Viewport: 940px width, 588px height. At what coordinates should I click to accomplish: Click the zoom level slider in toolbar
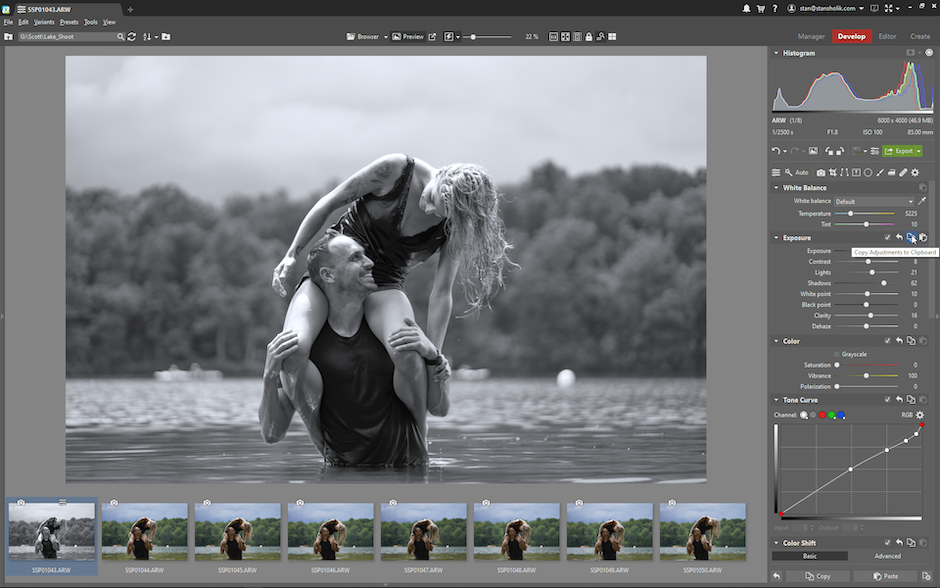coord(487,37)
